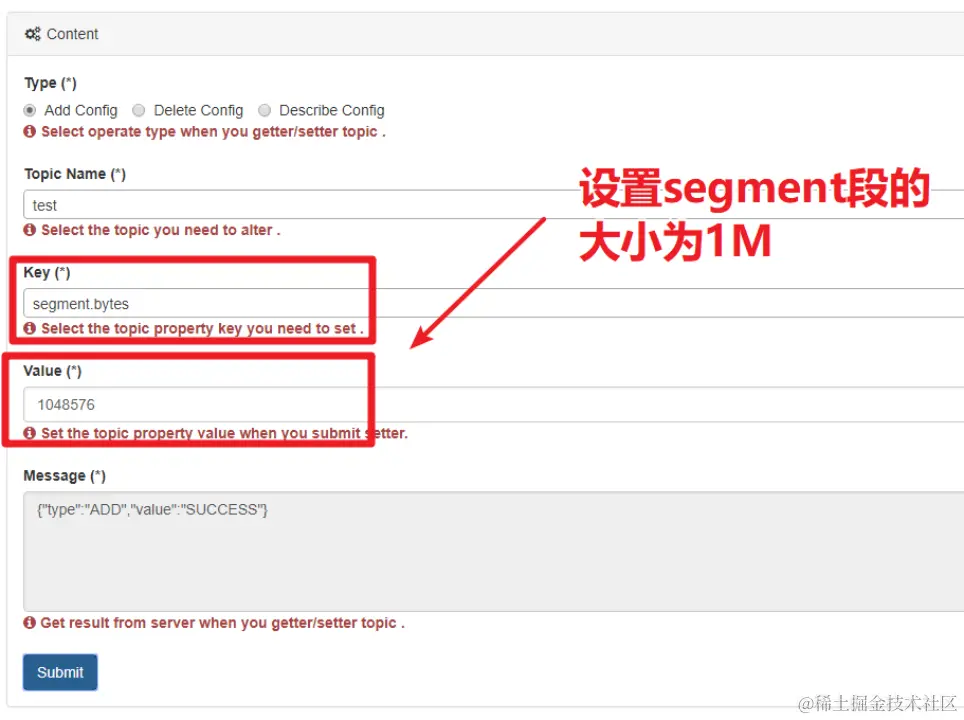Click the info icon under Value field
The image size is (964, 720).
click(x=30, y=433)
